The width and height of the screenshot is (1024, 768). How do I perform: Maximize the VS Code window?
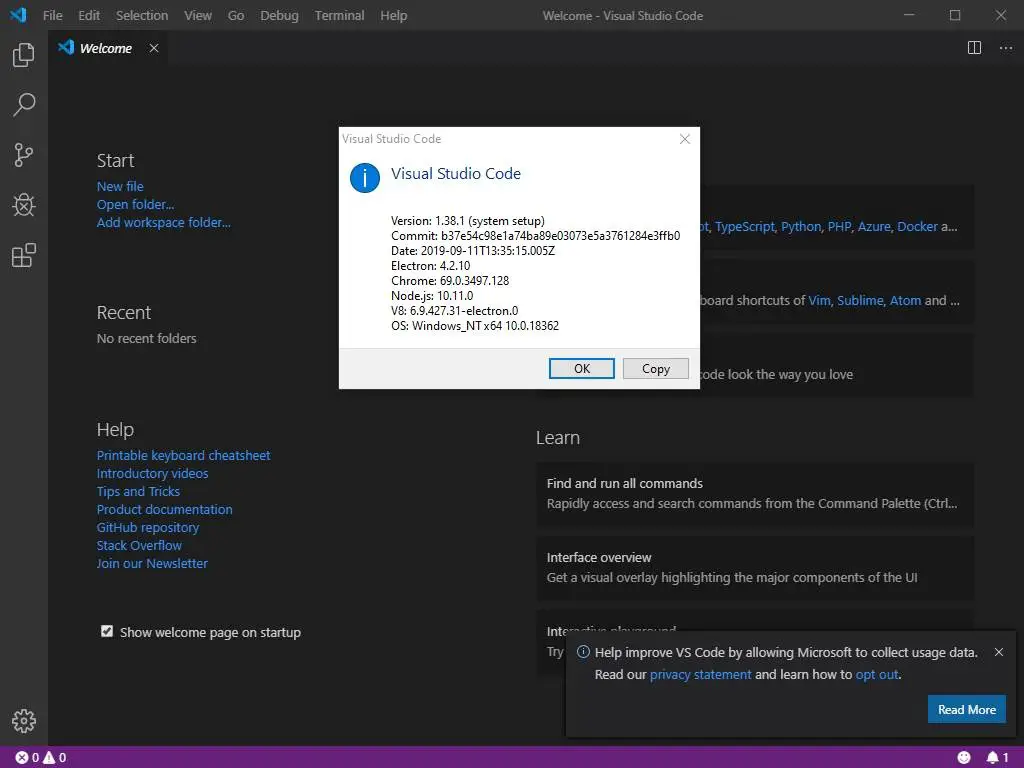955,14
